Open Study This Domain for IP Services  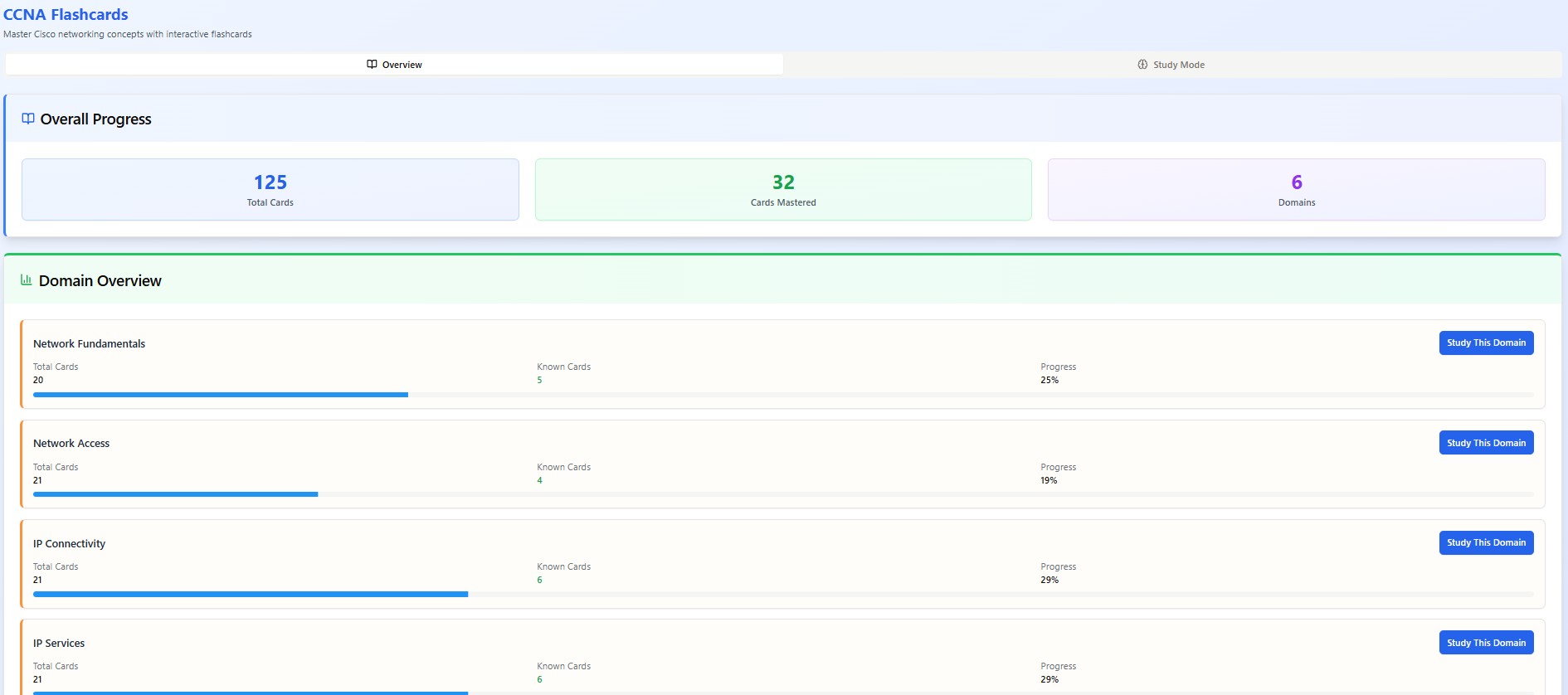click(1485, 643)
